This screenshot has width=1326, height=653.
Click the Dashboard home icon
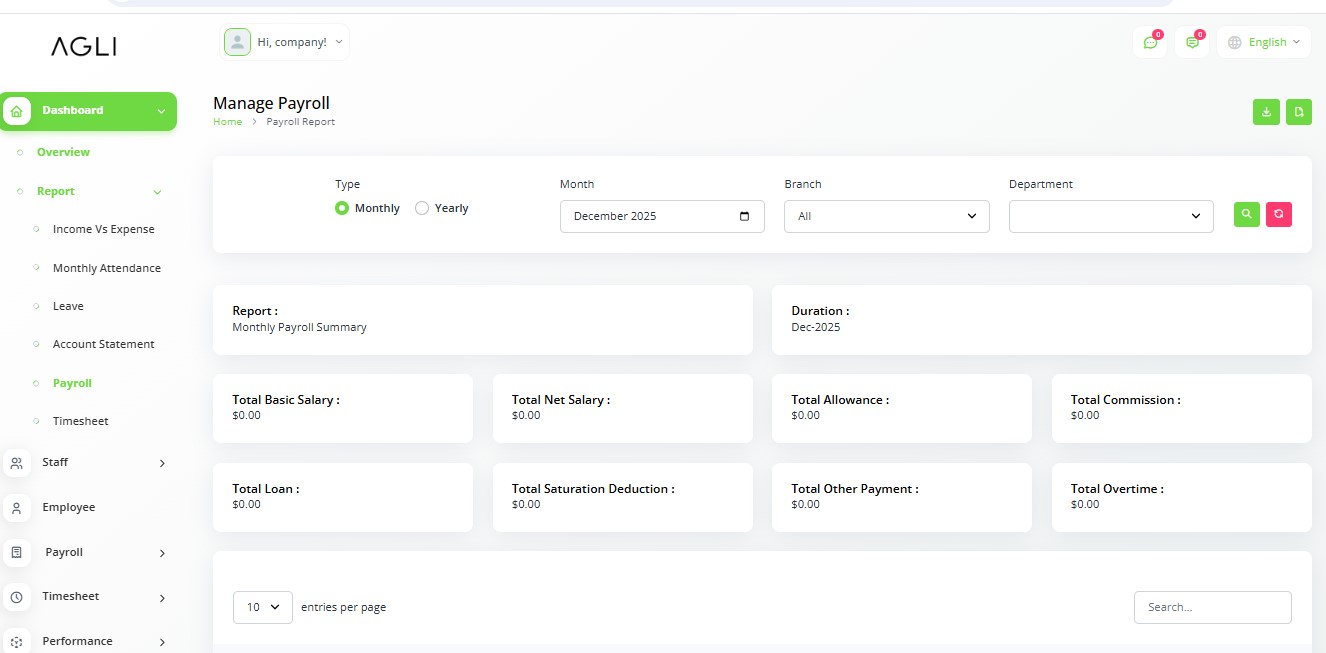click(x=17, y=111)
